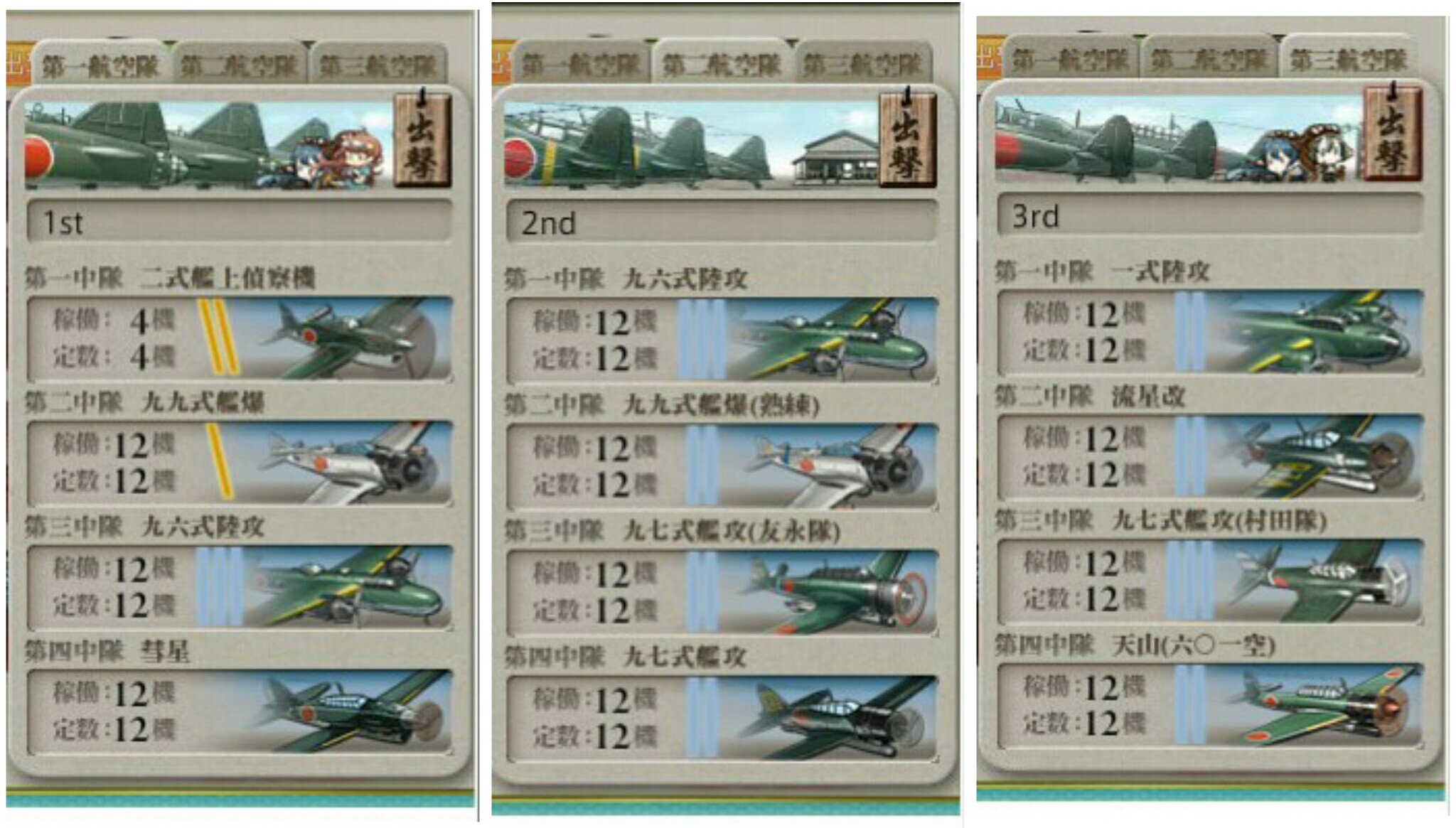Toggle the 出撃 sign in the 3rd panel

click(x=1393, y=132)
